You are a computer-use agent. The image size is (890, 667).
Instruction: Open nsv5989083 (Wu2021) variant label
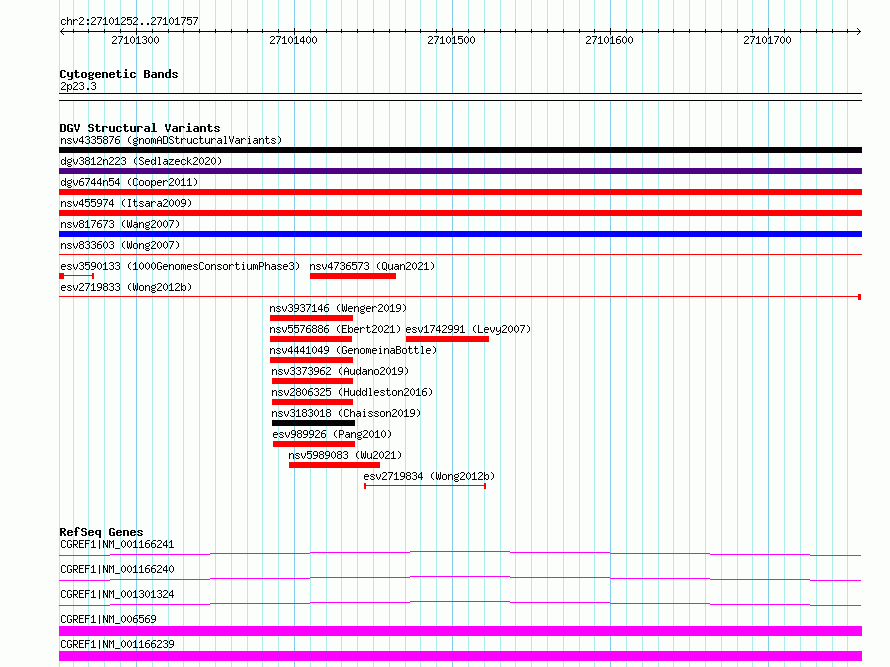pyautogui.click(x=345, y=455)
